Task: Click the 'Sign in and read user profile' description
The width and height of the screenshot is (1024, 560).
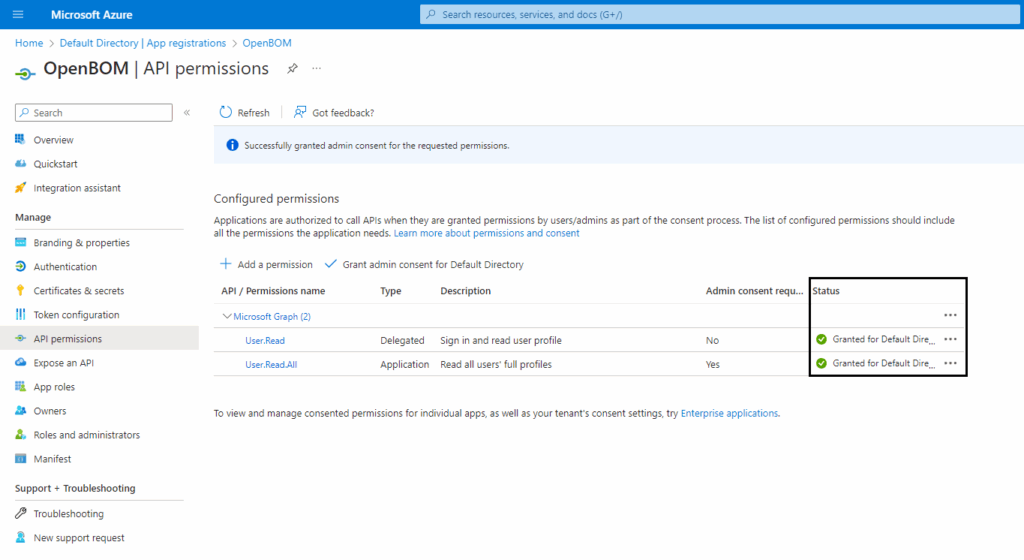Action: [501, 340]
